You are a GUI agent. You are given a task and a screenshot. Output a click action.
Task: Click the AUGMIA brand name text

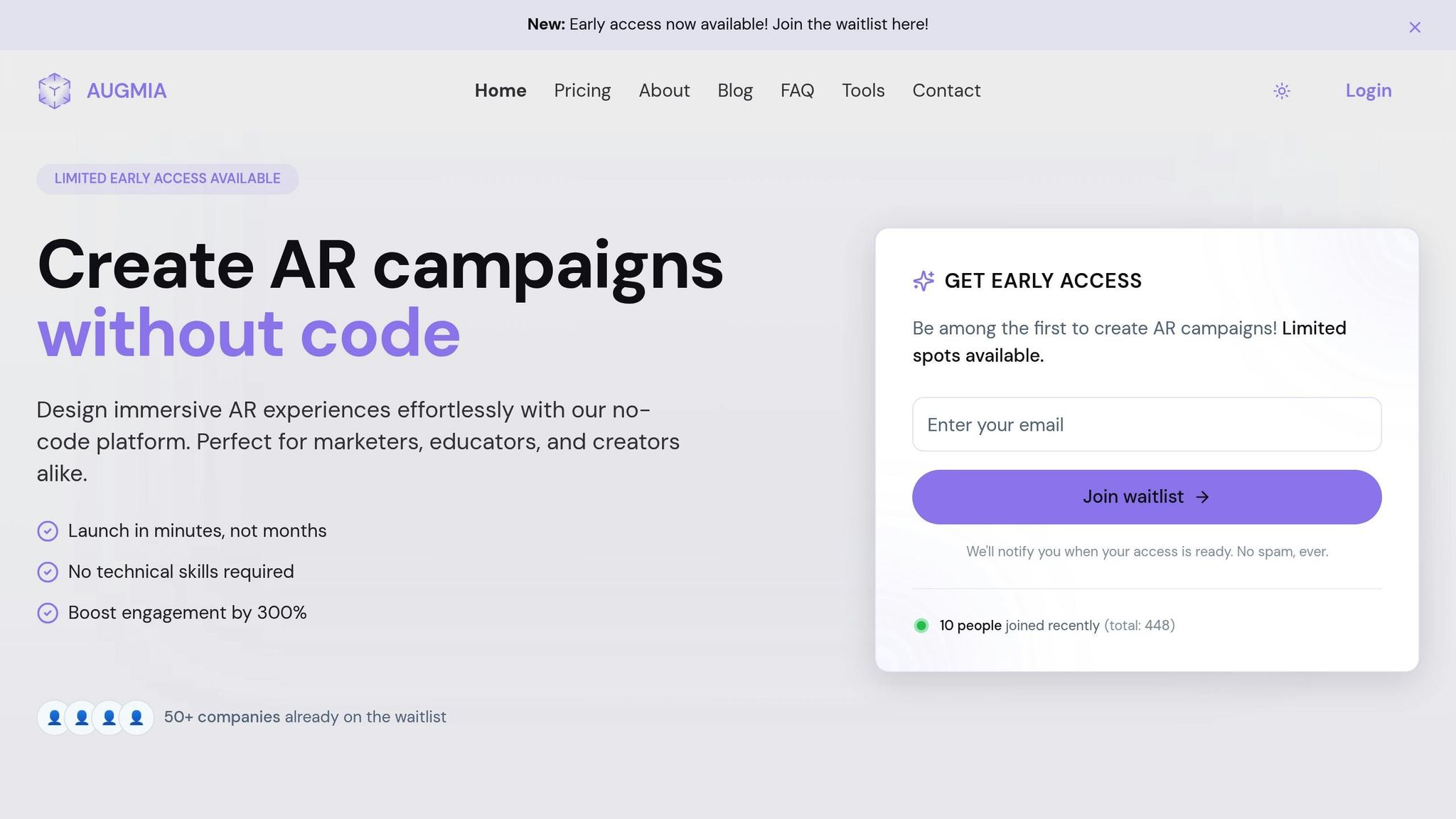click(127, 91)
